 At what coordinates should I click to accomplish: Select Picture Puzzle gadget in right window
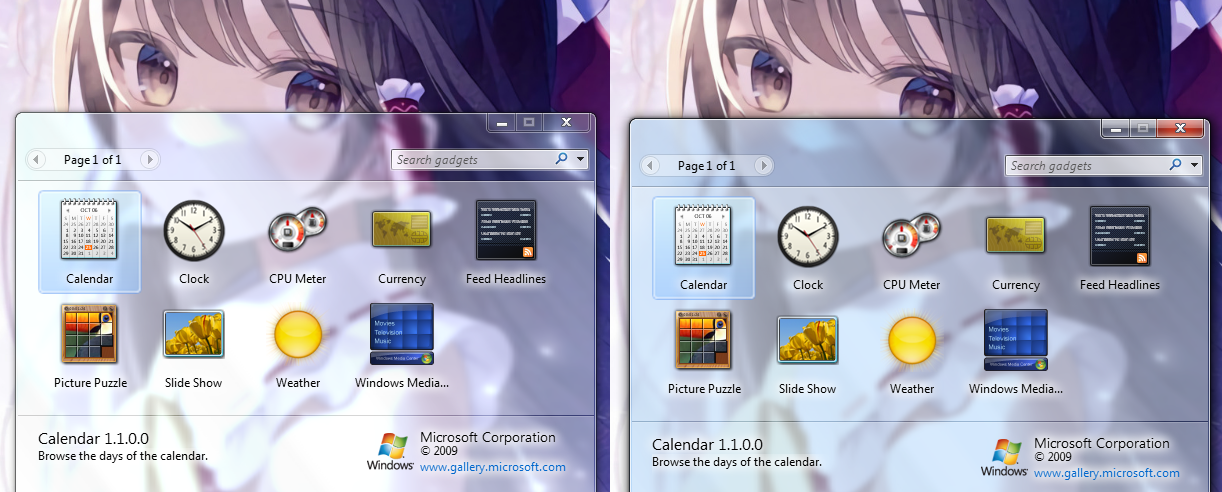(x=704, y=352)
